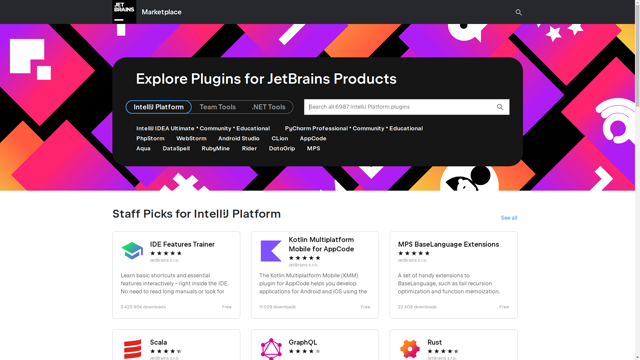Image resolution: width=640 pixels, height=360 pixels.
Task: Click MPS BaseLanguage Extensions star rating
Action: [414, 253]
